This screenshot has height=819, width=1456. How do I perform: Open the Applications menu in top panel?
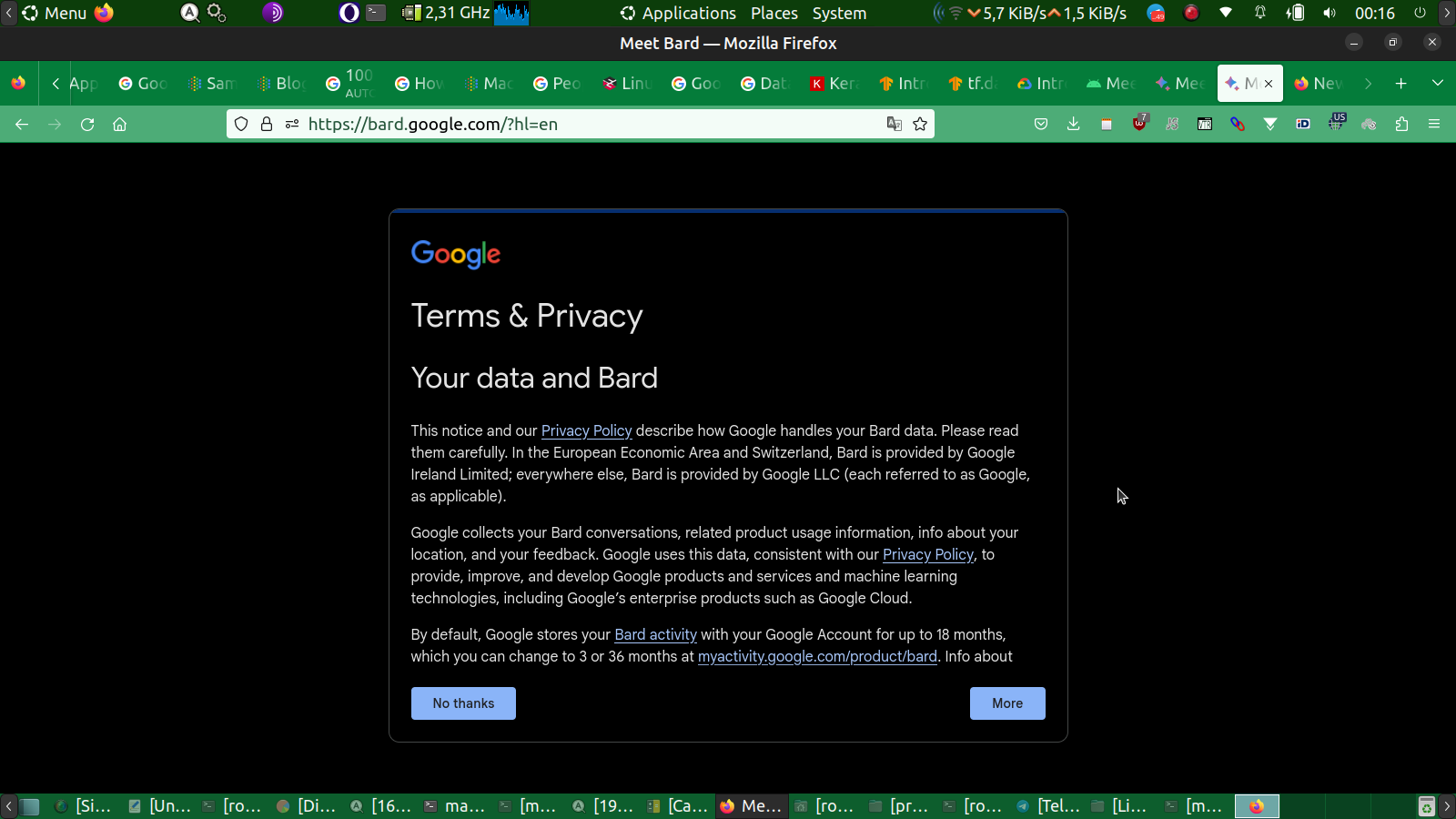[678, 14]
